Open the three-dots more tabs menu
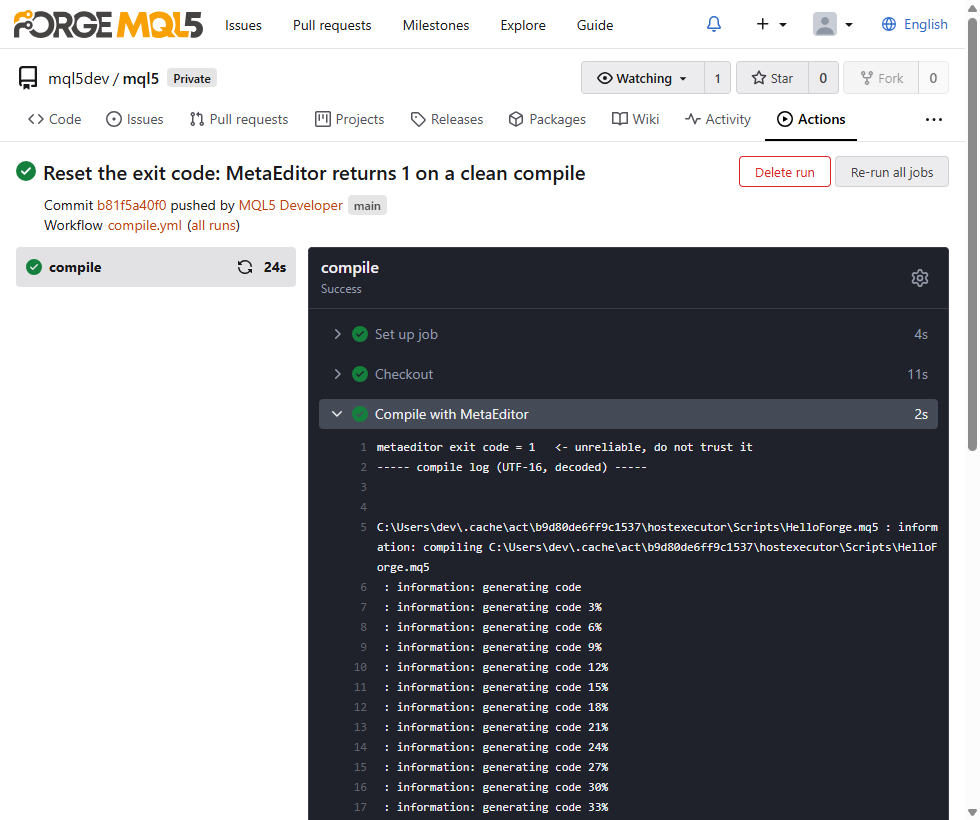Image resolution: width=980 pixels, height=820 pixels. pyautogui.click(x=933, y=119)
